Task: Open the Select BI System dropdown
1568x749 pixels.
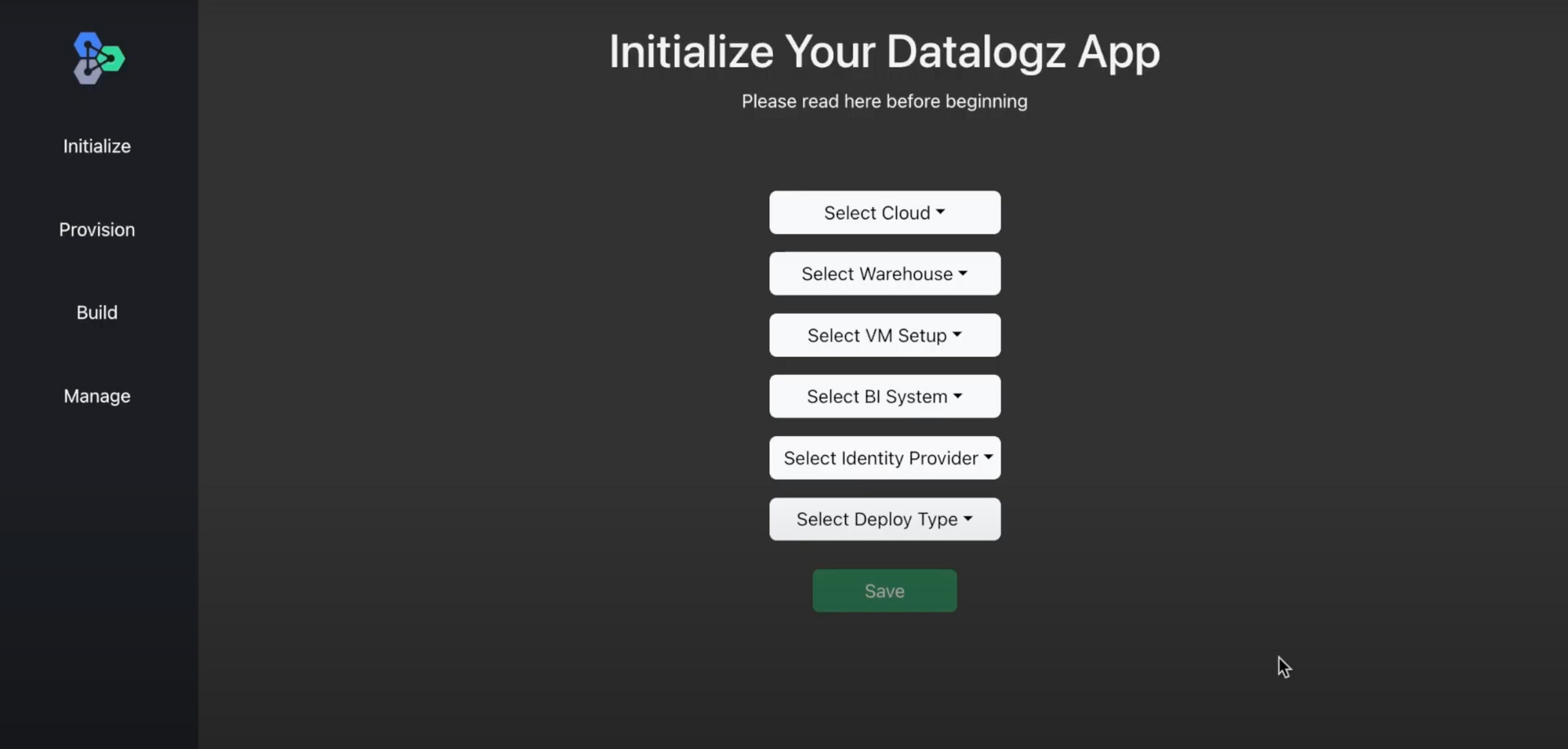Action: point(884,396)
